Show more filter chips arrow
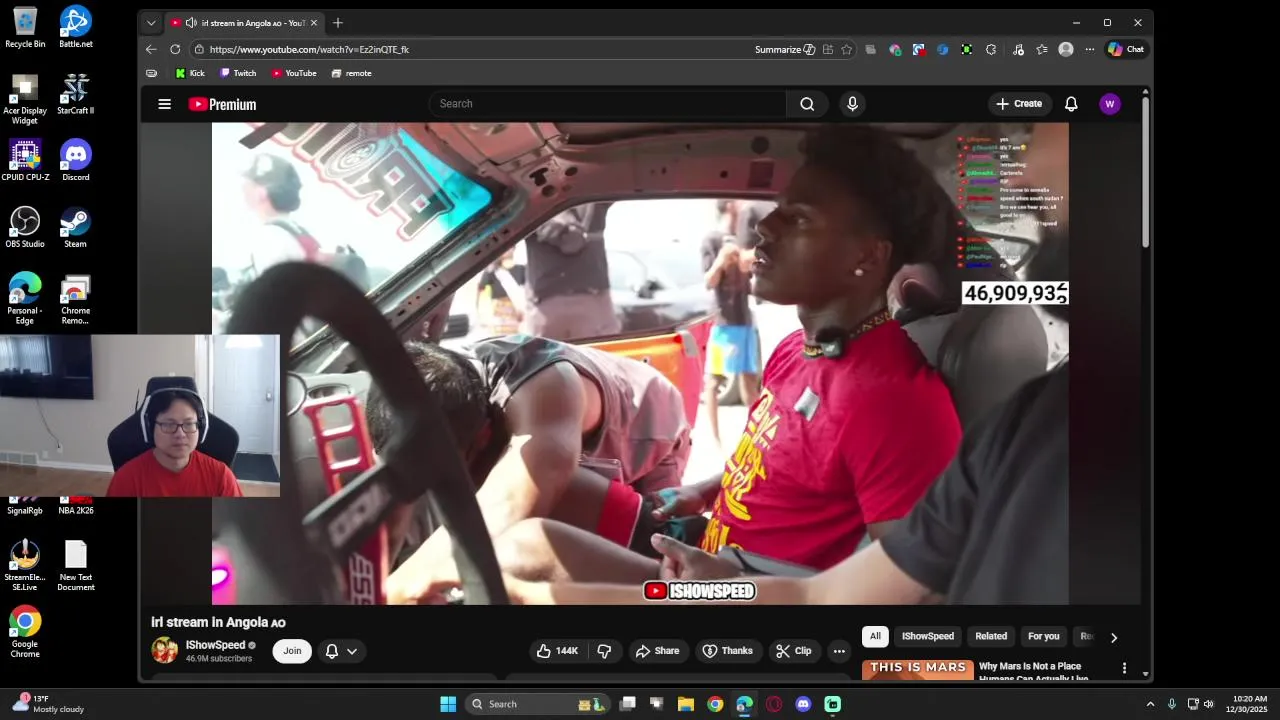 1113,637
